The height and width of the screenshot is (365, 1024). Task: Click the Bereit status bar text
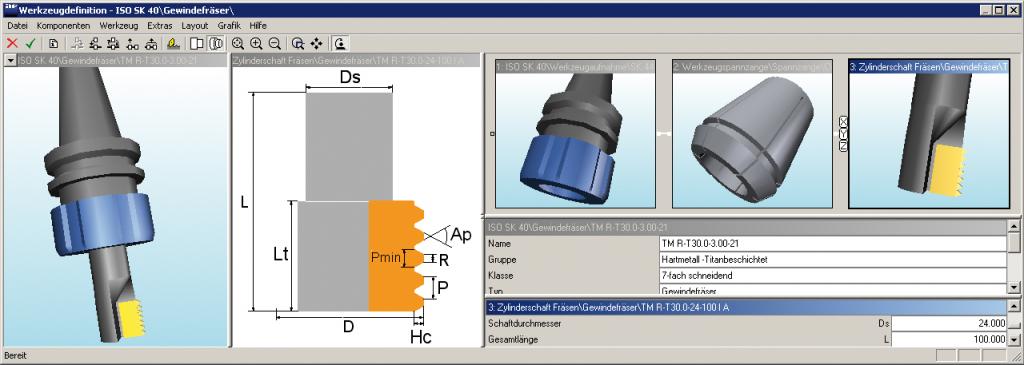tap(16, 356)
